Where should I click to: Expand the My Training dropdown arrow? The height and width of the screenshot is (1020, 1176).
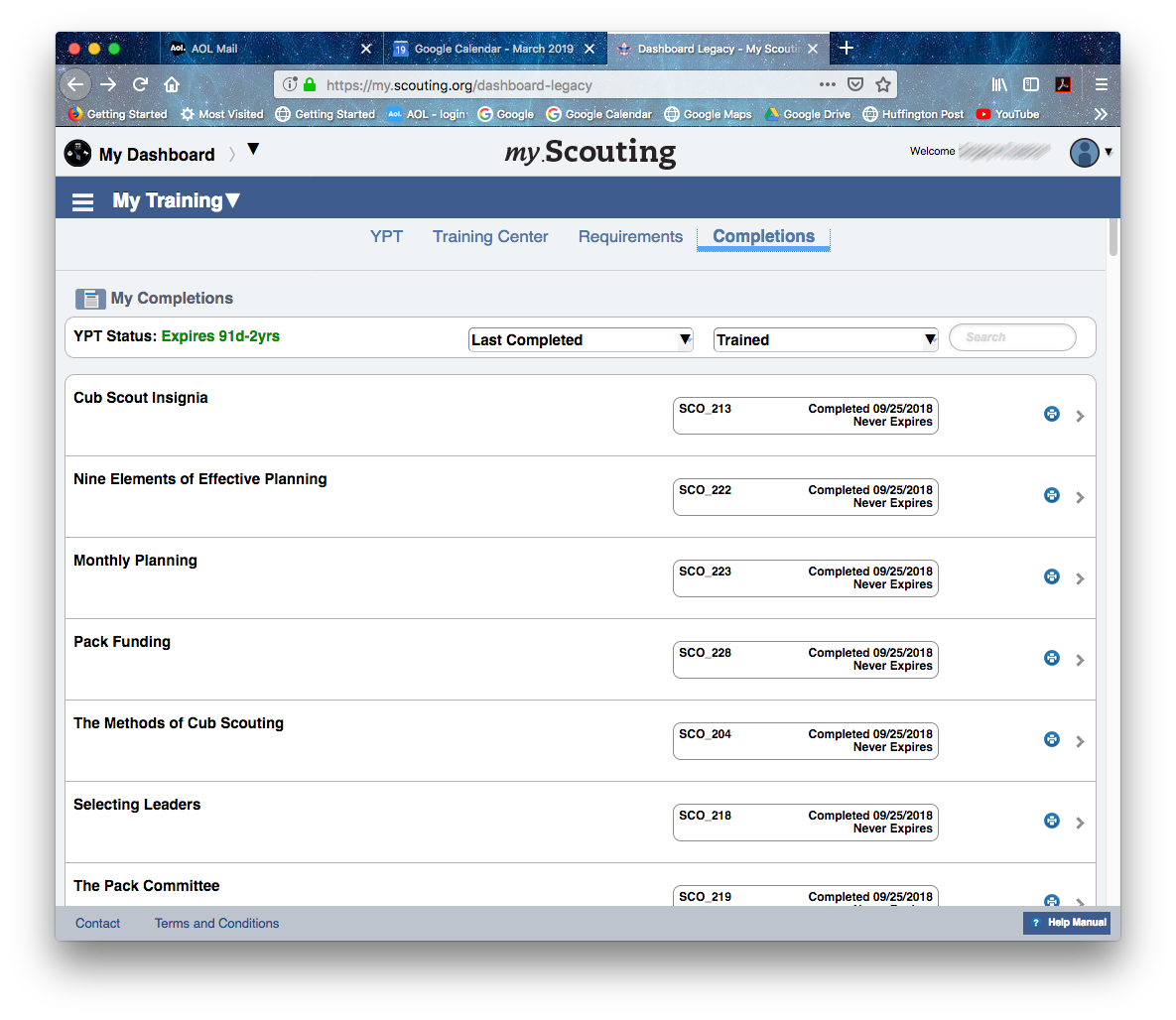pos(233,200)
